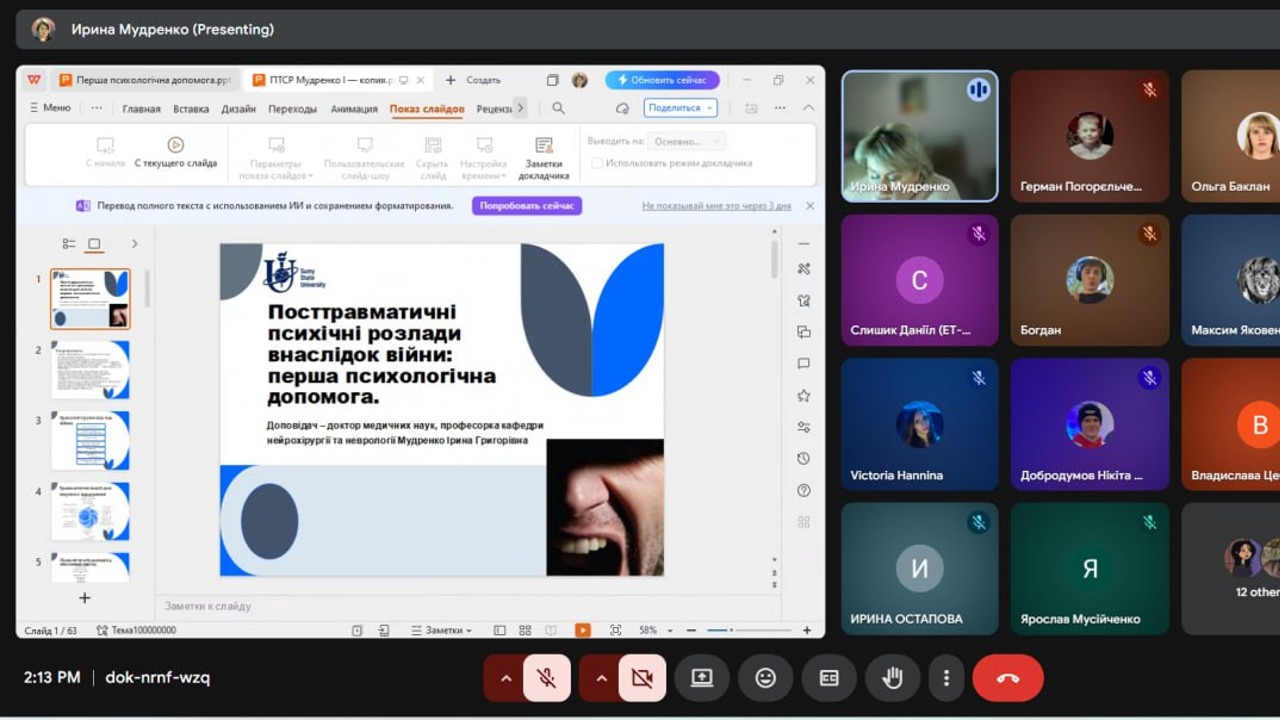Screen dimensions: 1280x720
Task: Switch to the Анимация ribbon tab
Action: (x=354, y=109)
